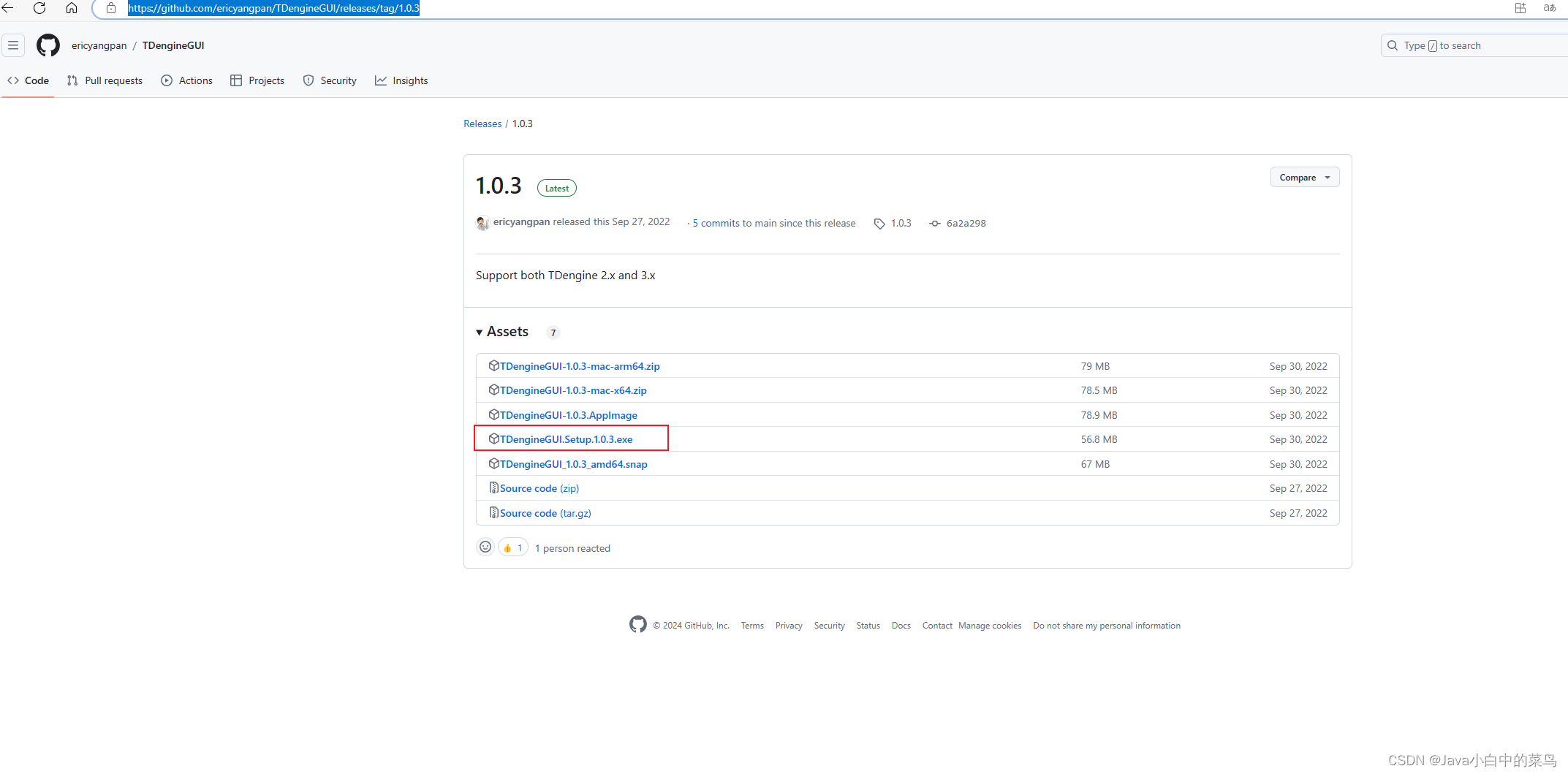
Task: Click the 1.0.3 tag icon
Action: [x=879, y=223]
